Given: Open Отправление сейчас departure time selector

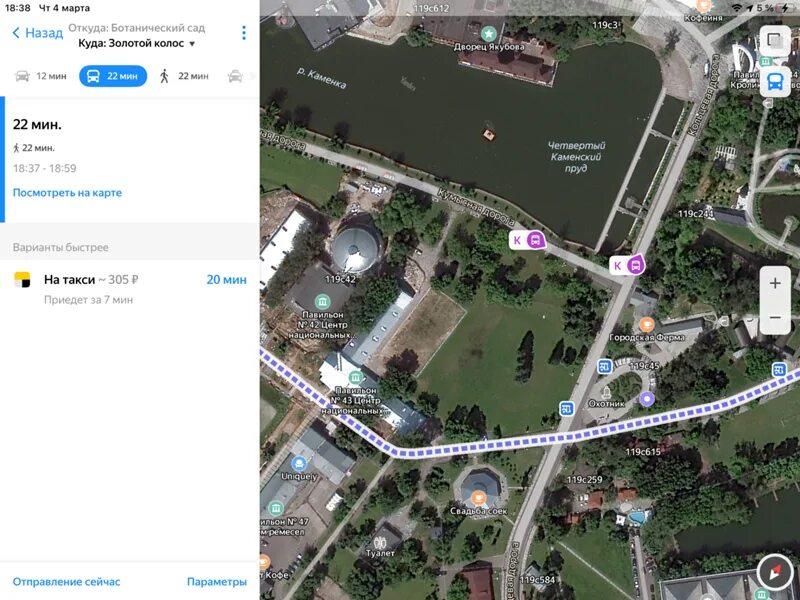Looking at the screenshot, I should click(x=66, y=582).
